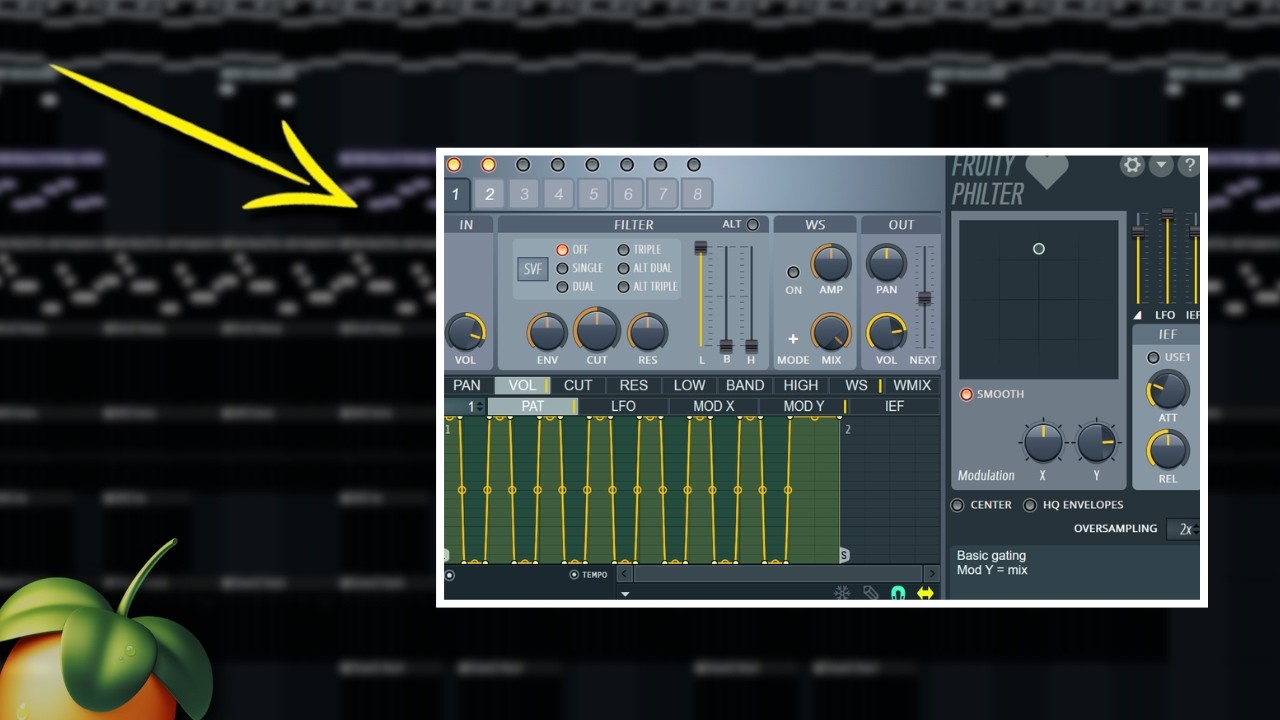Click the yellow double-arrow slide icon
Viewport: 1280px width, 720px height.
click(925, 593)
